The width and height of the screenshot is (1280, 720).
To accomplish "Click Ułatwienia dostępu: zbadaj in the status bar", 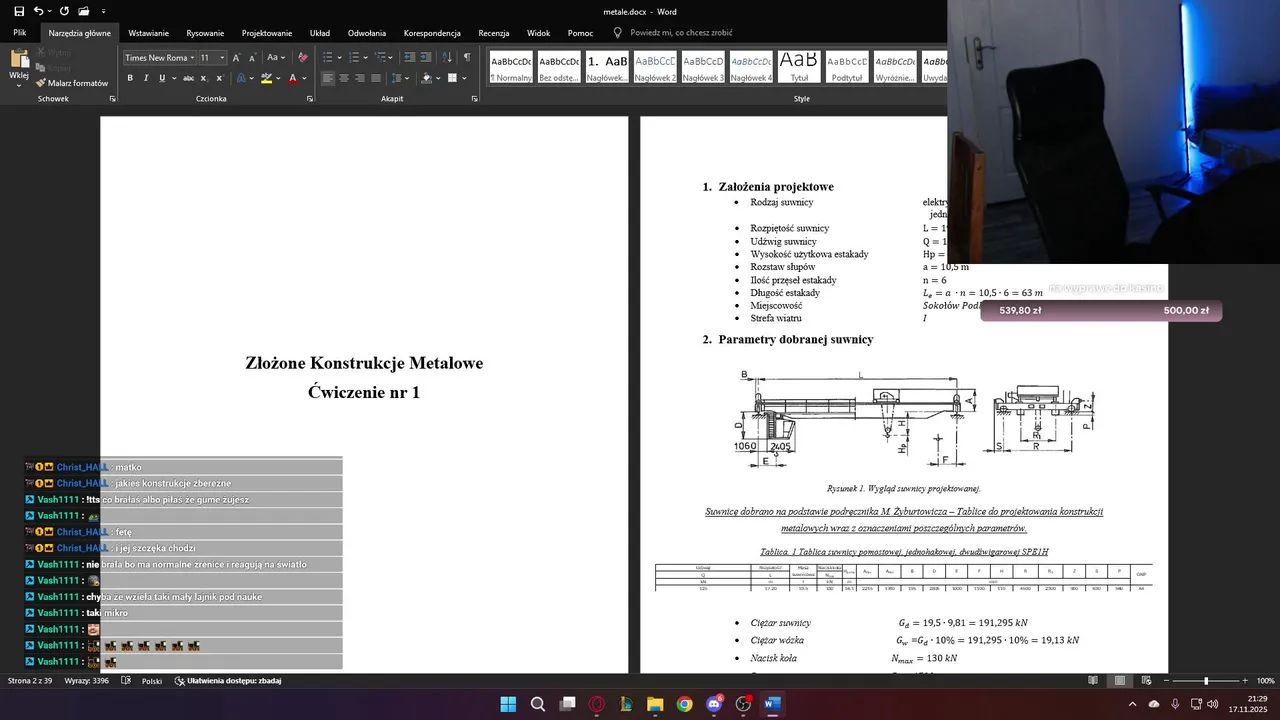I will 227,681.
